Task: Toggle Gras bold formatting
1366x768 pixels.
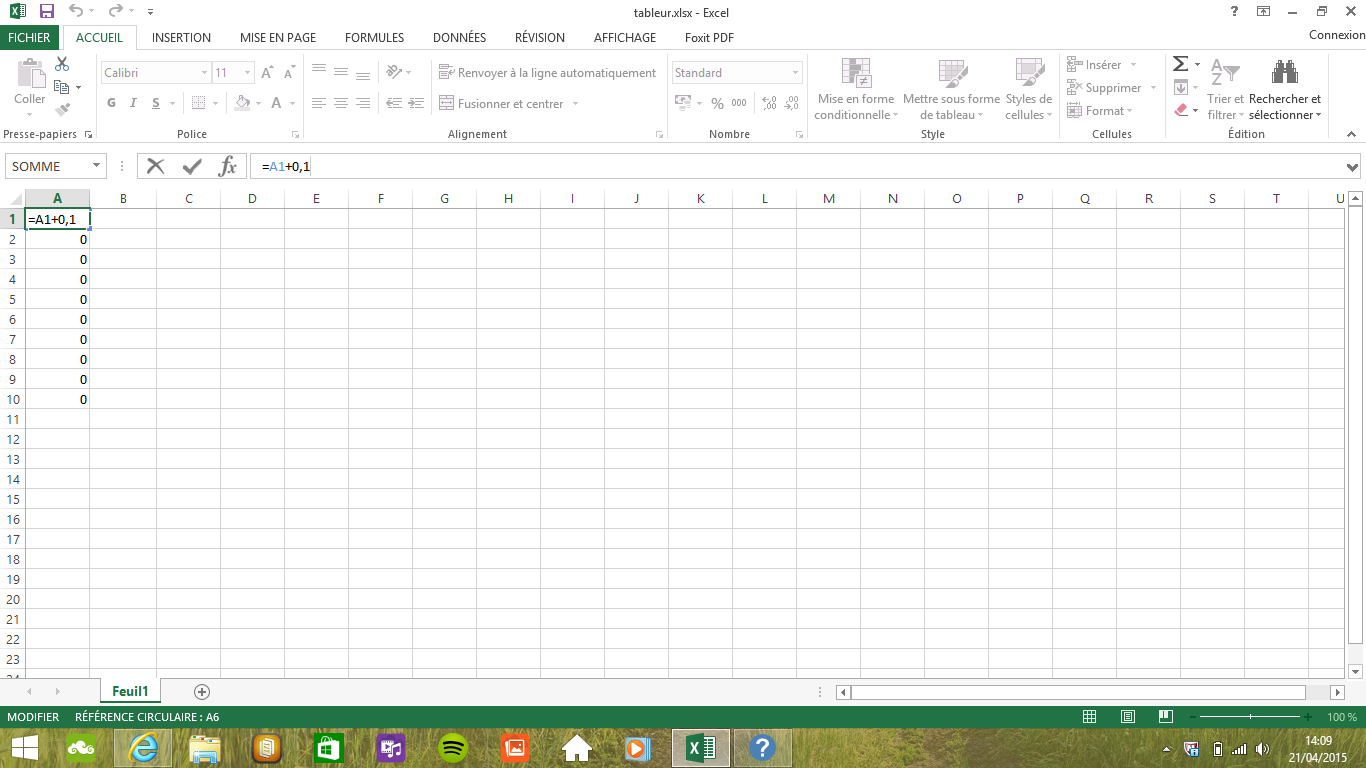Action: click(111, 103)
